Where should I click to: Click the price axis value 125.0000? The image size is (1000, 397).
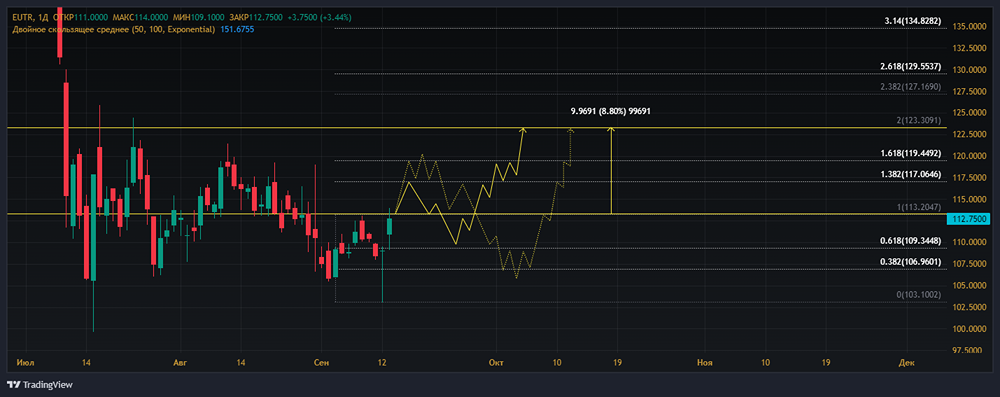(x=969, y=113)
